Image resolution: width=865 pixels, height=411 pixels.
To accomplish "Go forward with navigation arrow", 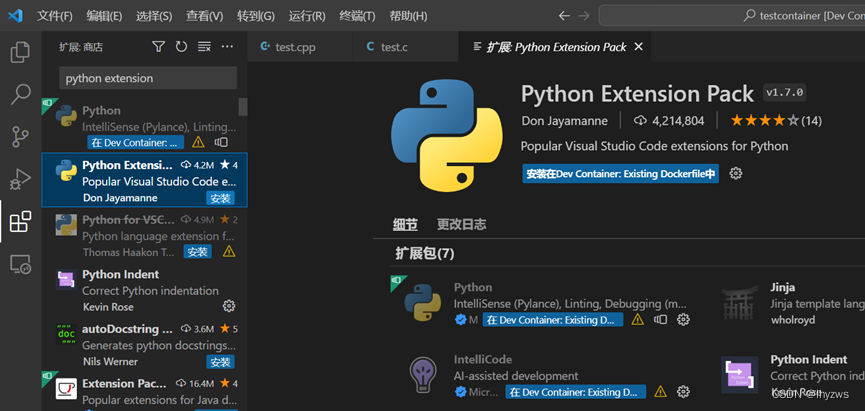I will tap(583, 16).
